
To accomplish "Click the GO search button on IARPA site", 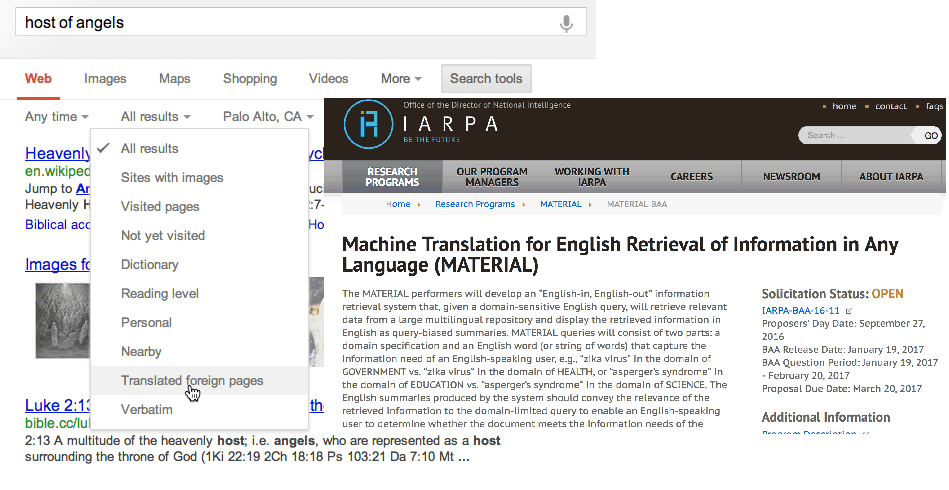I will tap(930, 136).
